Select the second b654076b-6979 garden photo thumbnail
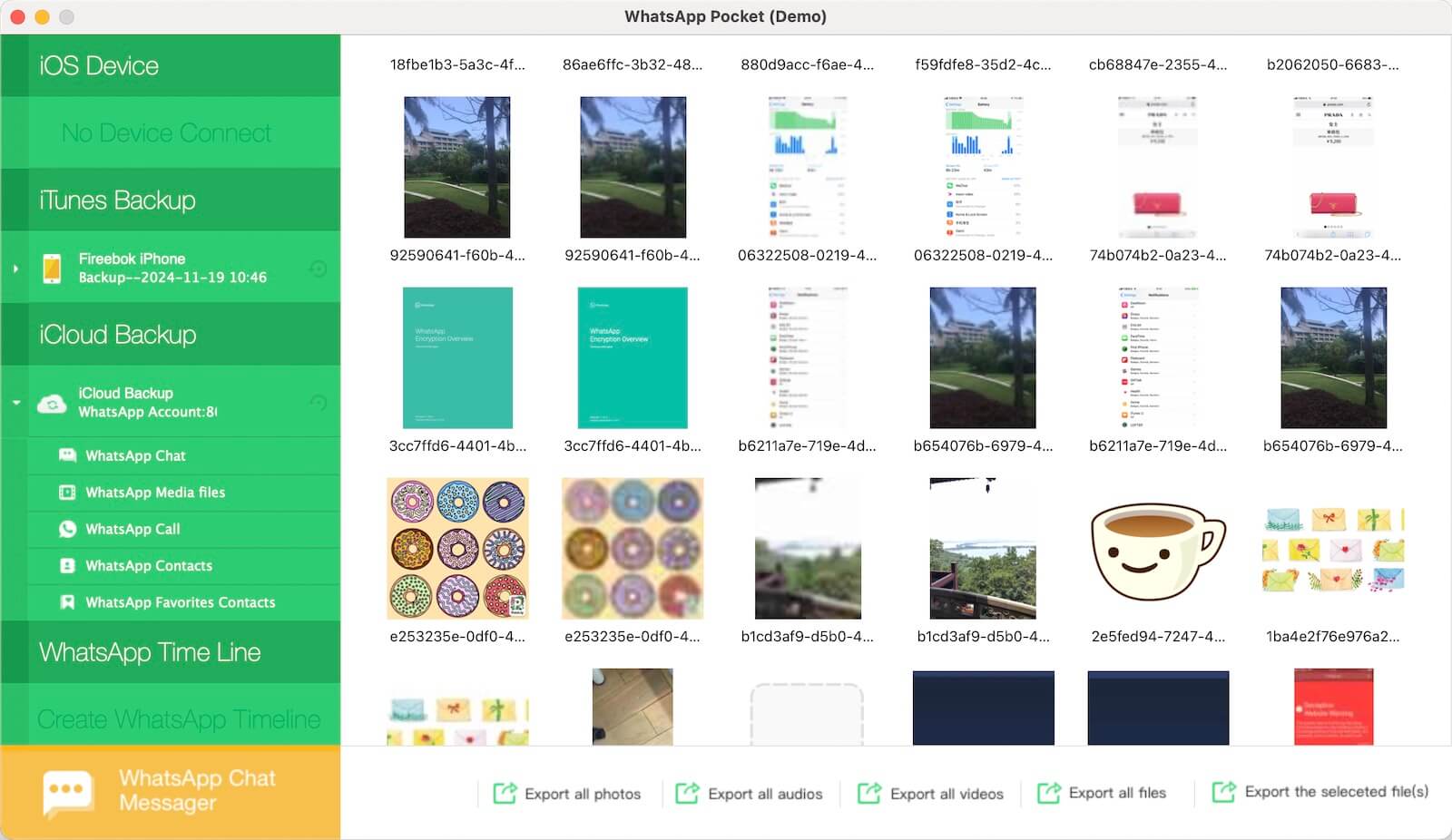 pos(1333,357)
